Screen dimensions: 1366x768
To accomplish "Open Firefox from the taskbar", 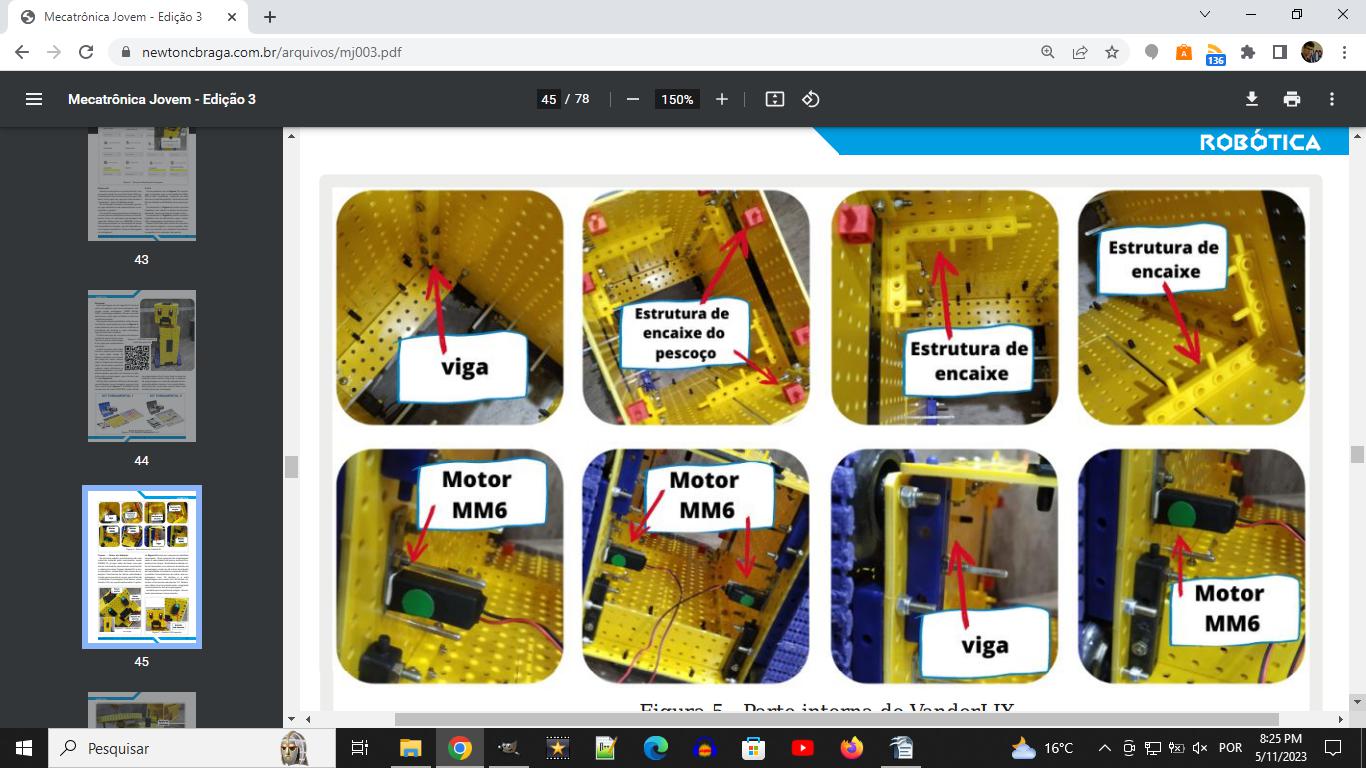I will (x=851, y=748).
